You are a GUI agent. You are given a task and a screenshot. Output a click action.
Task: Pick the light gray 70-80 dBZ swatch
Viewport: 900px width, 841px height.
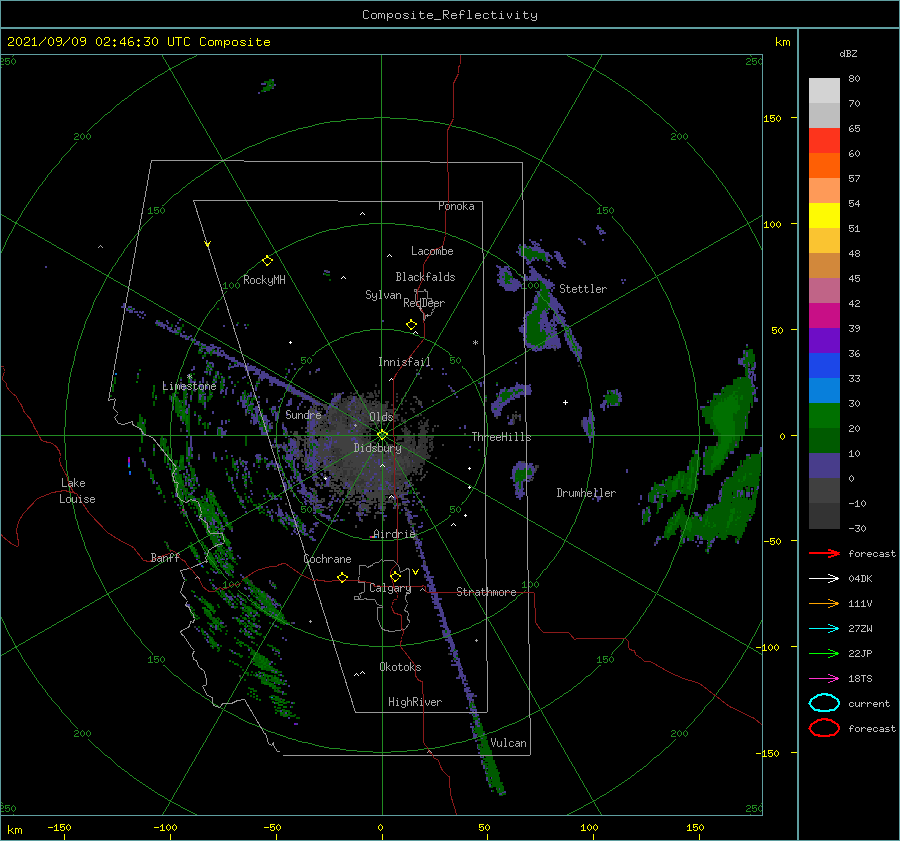click(x=824, y=91)
